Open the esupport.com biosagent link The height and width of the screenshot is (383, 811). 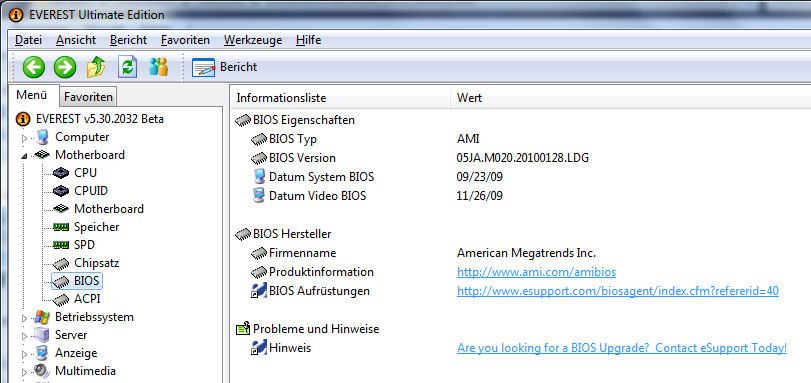(618, 291)
